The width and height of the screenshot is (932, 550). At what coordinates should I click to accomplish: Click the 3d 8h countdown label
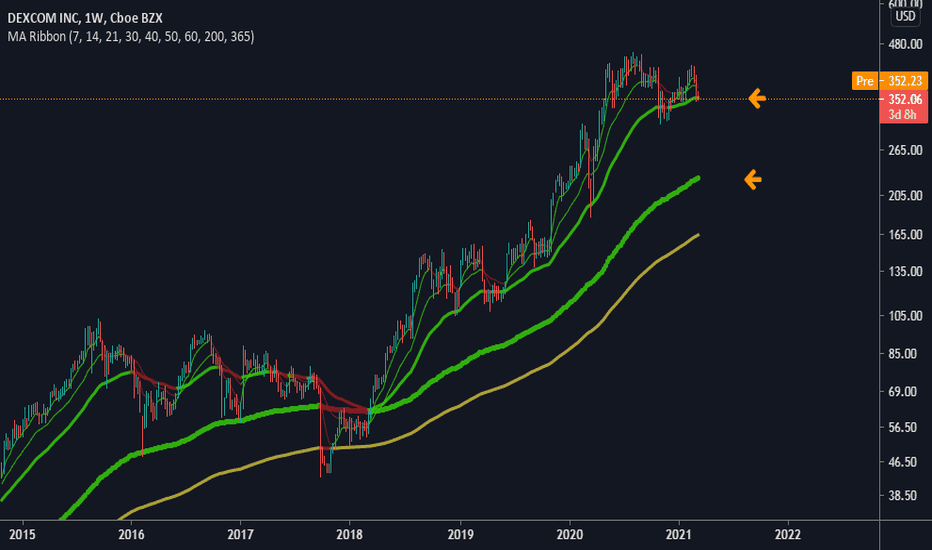[902, 115]
